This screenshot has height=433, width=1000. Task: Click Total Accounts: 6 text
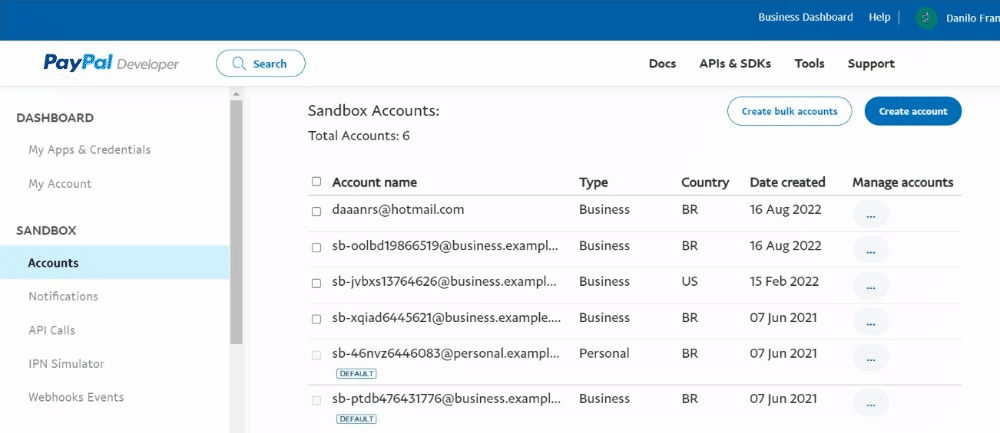click(358, 136)
